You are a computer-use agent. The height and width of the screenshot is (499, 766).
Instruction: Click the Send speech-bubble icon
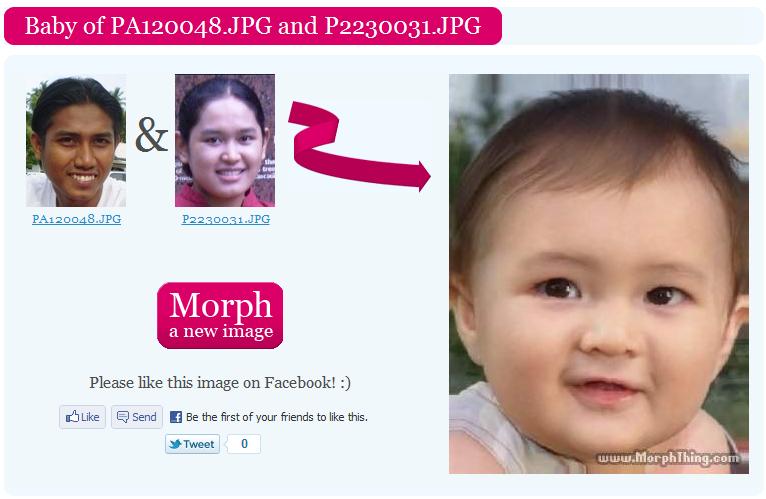[x=123, y=417]
